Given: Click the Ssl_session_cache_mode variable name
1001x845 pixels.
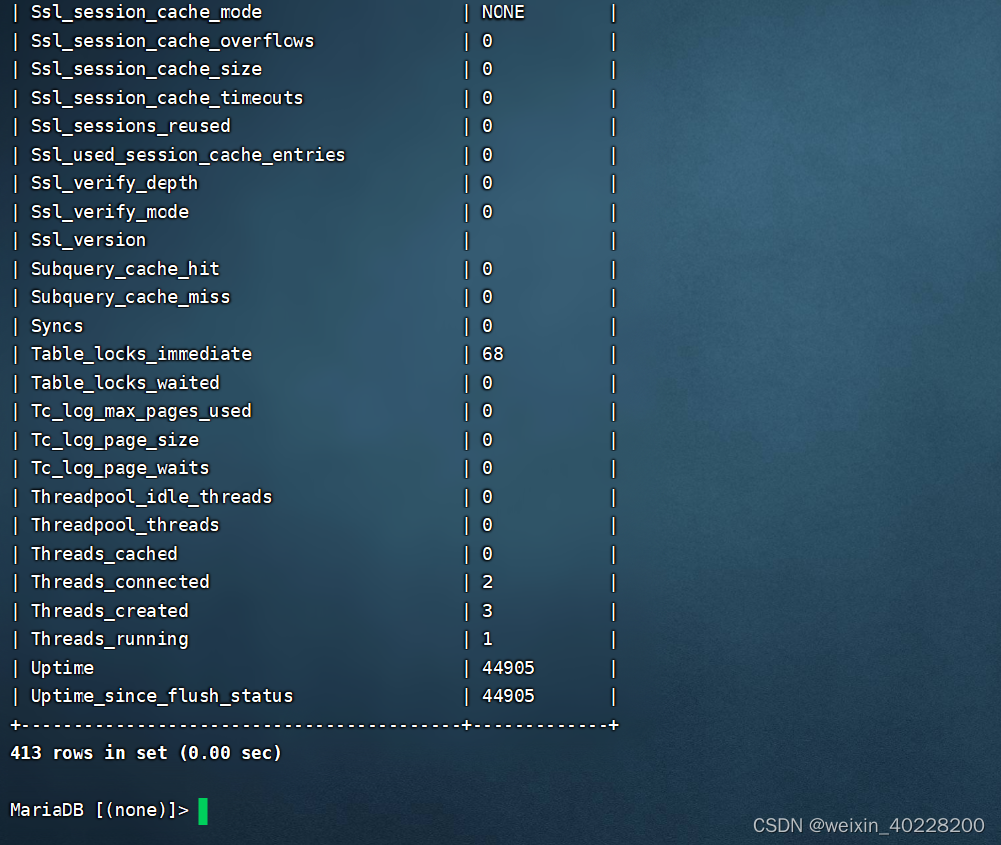Looking at the screenshot, I should tap(146, 12).
